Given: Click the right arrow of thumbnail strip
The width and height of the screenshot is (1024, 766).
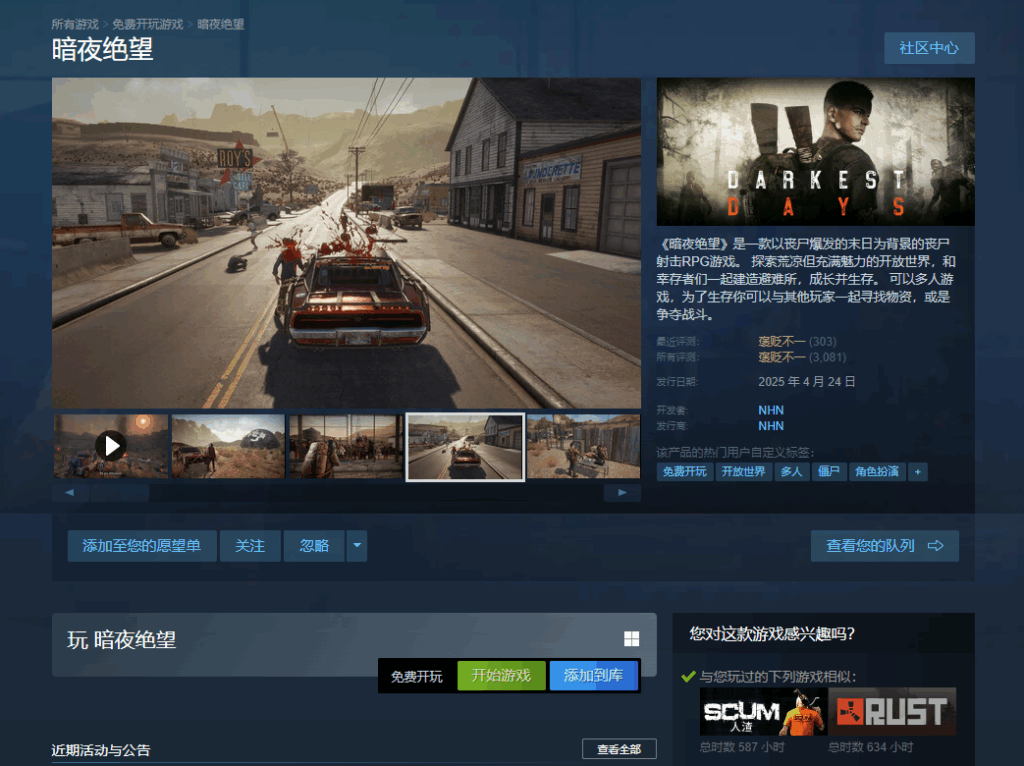Looking at the screenshot, I should (x=622, y=492).
